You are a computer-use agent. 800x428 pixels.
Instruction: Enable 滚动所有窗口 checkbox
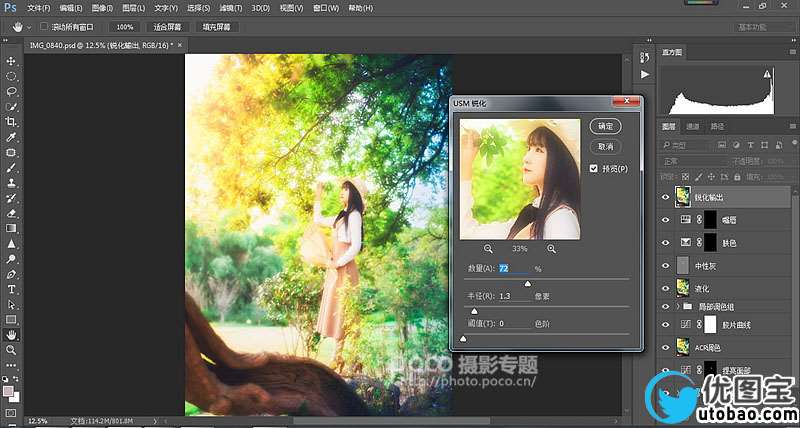coord(44,26)
